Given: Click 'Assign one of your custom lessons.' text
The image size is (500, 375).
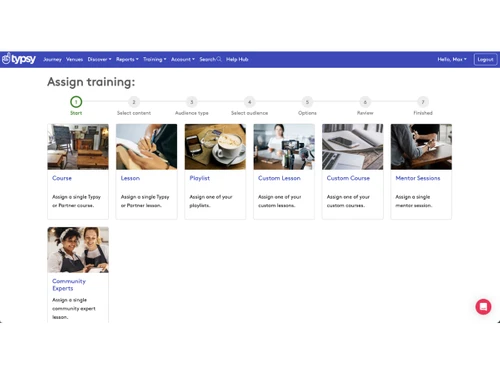Looking at the screenshot, I should pos(279,201).
